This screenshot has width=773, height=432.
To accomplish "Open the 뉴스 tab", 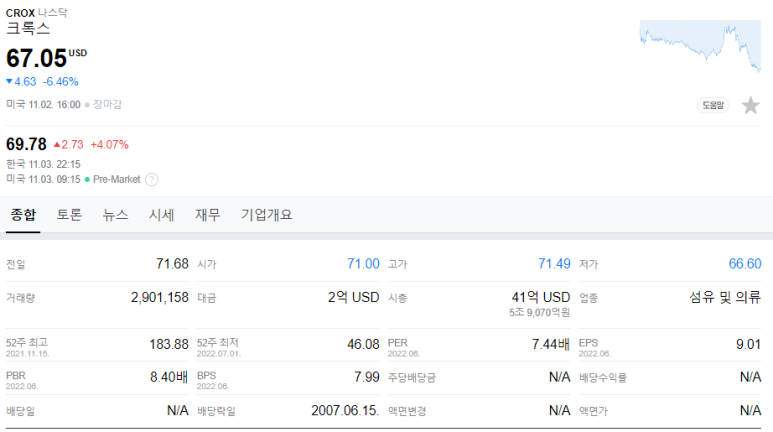I will pos(115,215).
